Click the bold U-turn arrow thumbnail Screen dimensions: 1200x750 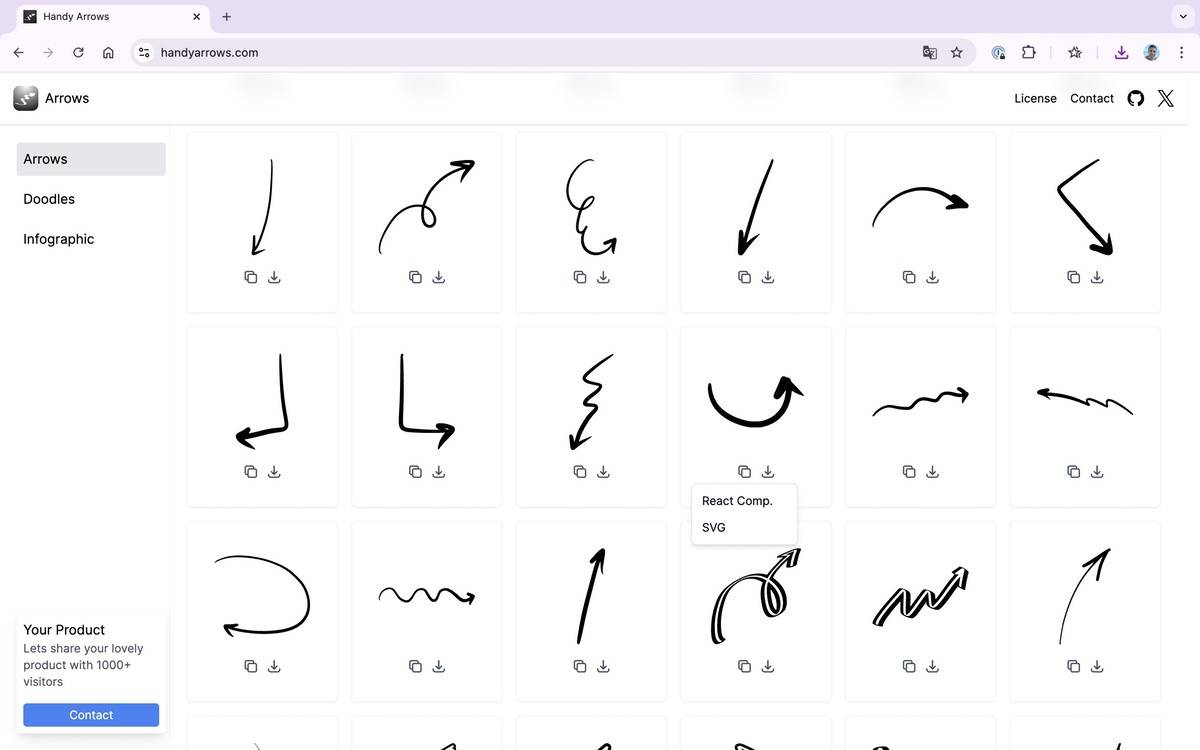pos(755,400)
